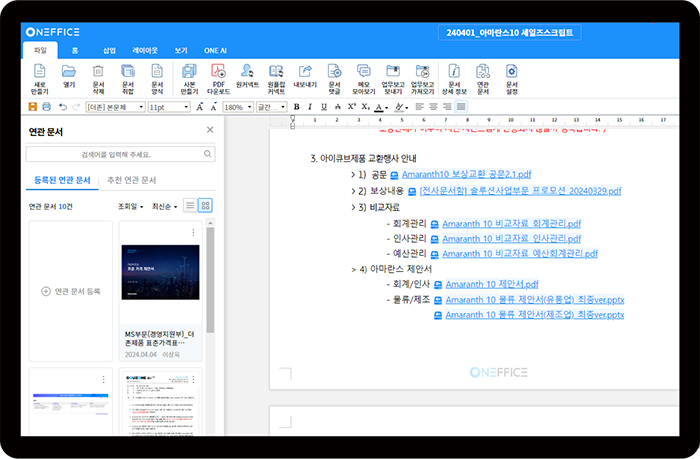Select the 보기 ribbon tab
This screenshot has height=459, width=700.
point(181,50)
